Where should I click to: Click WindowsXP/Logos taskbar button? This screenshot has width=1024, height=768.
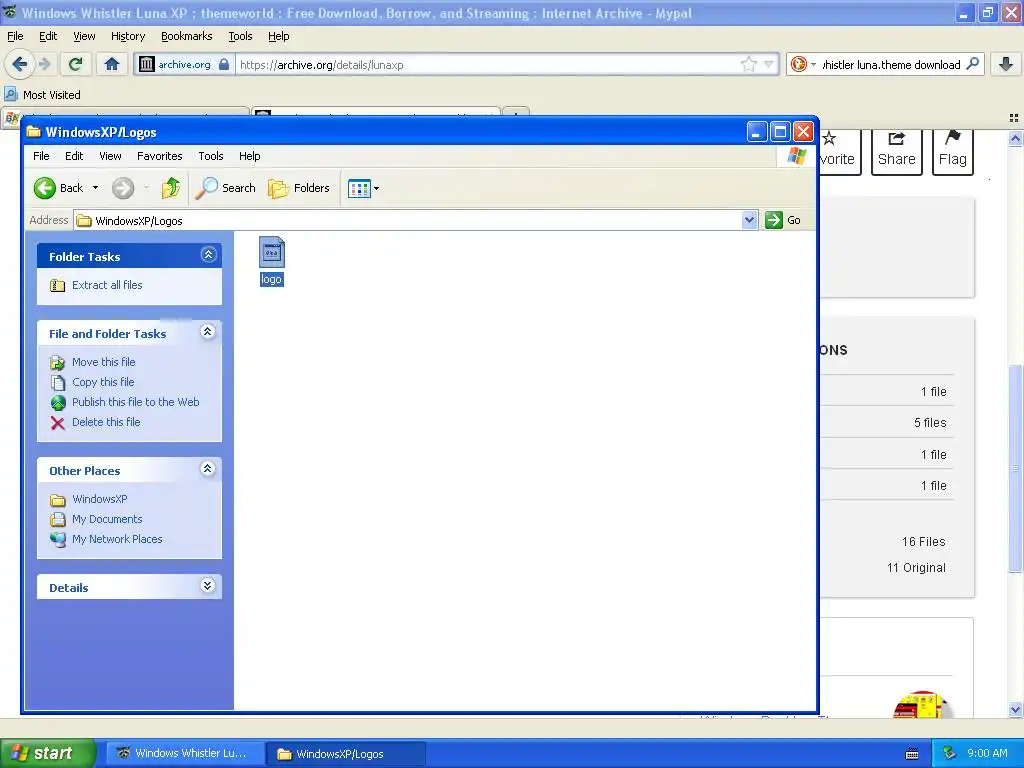[x=346, y=754]
